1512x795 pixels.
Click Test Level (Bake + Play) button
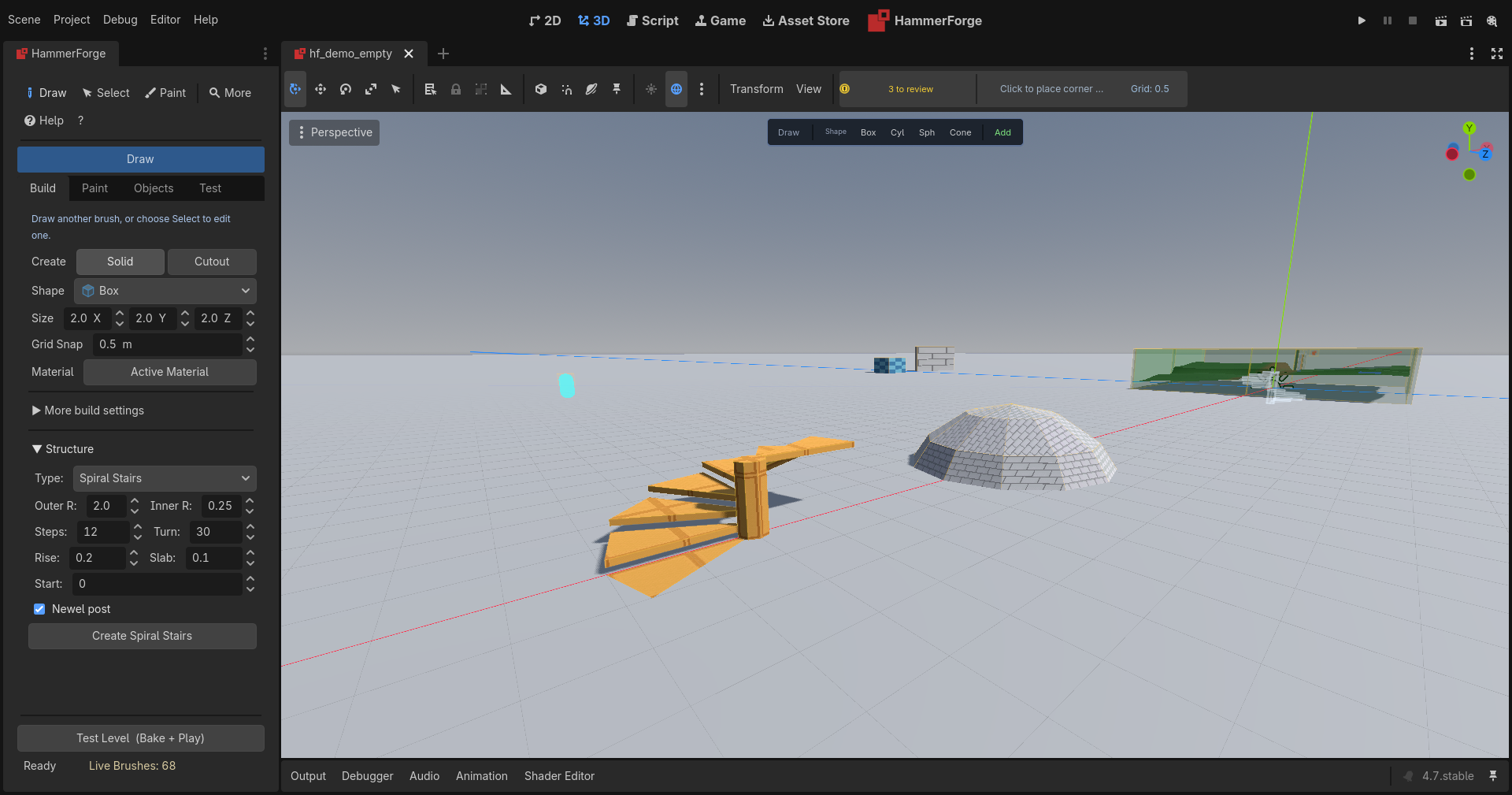pyautogui.click(x=141, y=738)
